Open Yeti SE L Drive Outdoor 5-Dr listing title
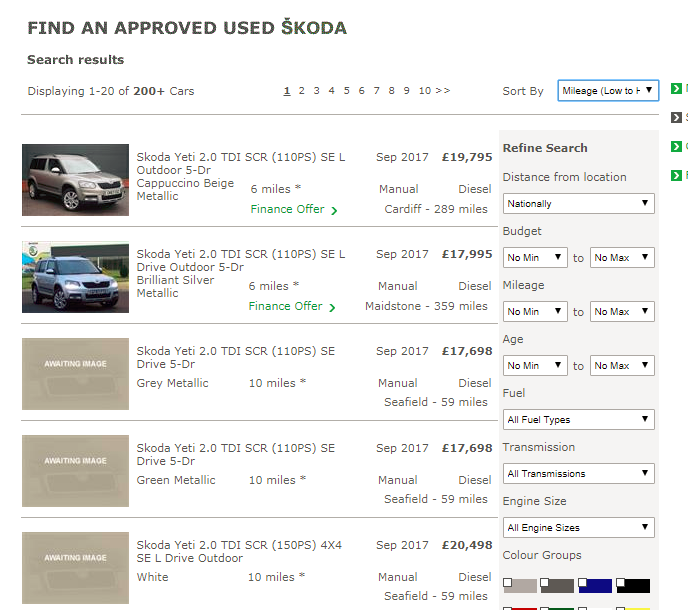The image size is (688, 610). [x=241, y=260]
